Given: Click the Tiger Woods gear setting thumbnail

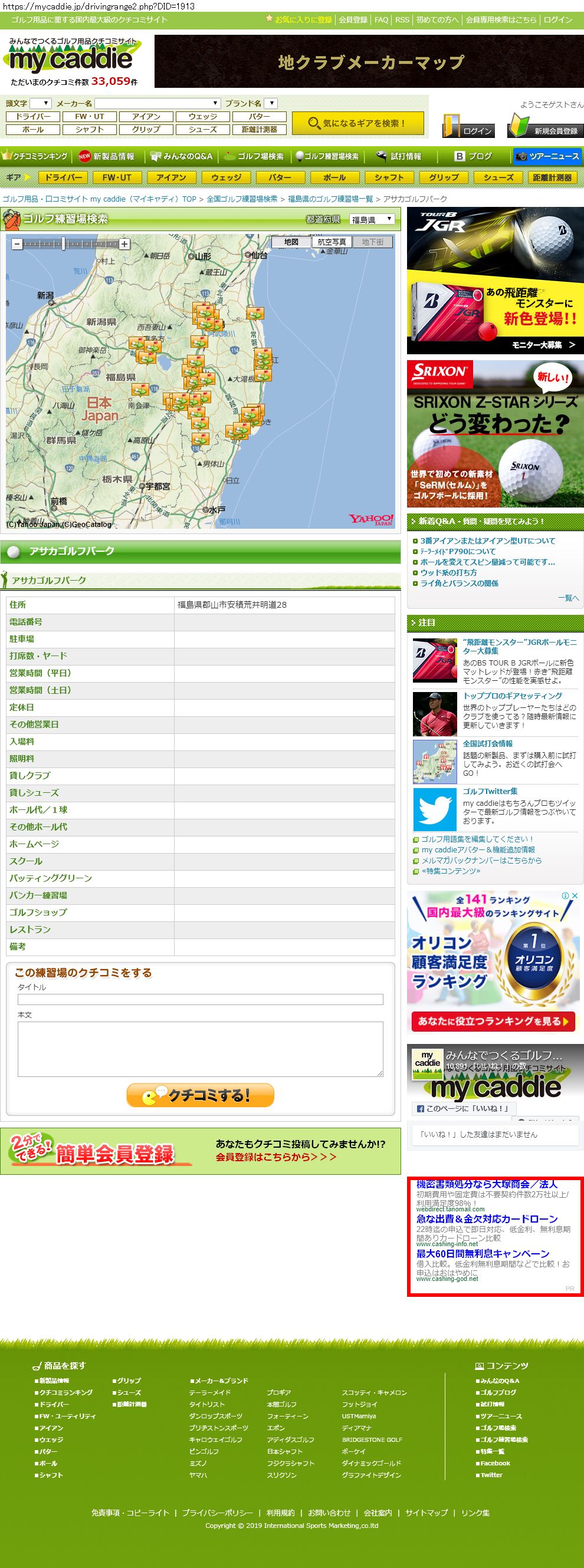Looking at the screenshot, I should point(435,714).
